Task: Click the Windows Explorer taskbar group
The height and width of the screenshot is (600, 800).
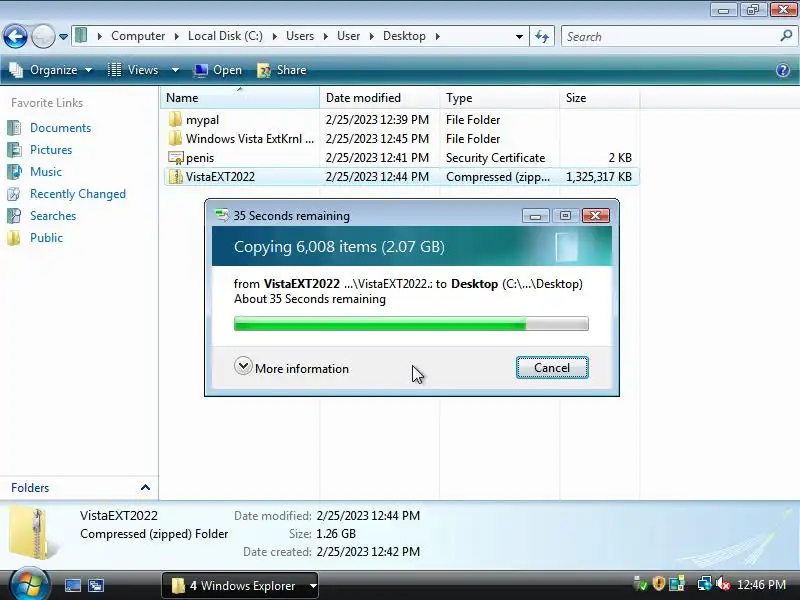Action: 240,586
